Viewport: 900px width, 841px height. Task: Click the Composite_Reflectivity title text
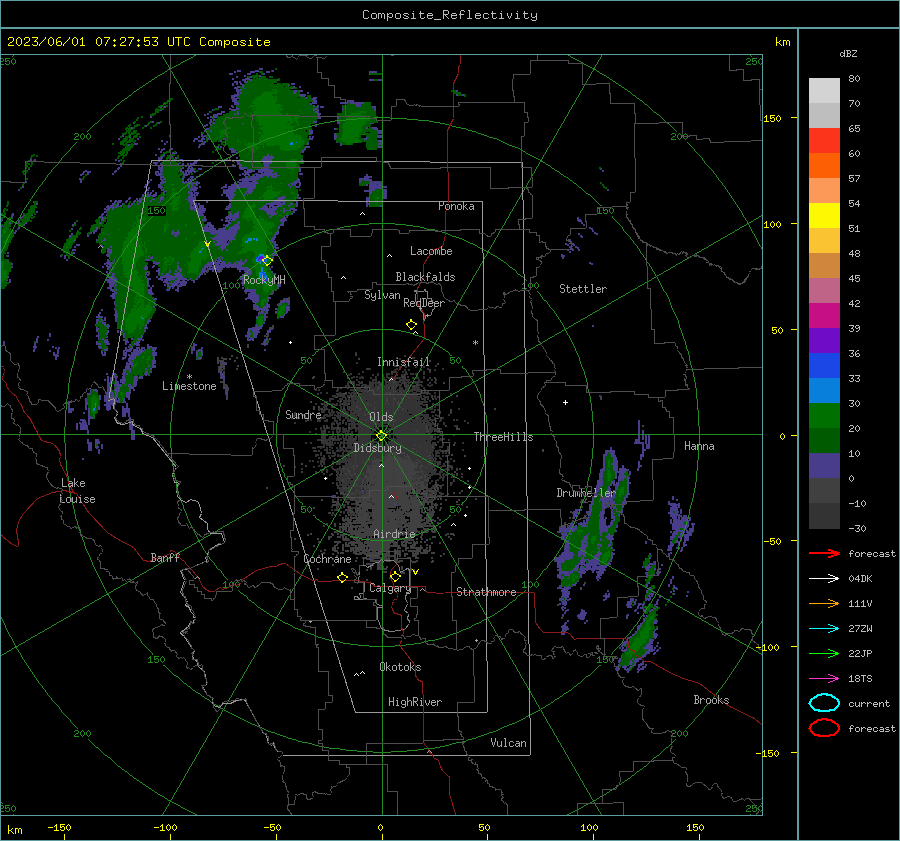(x=449, y=15)
